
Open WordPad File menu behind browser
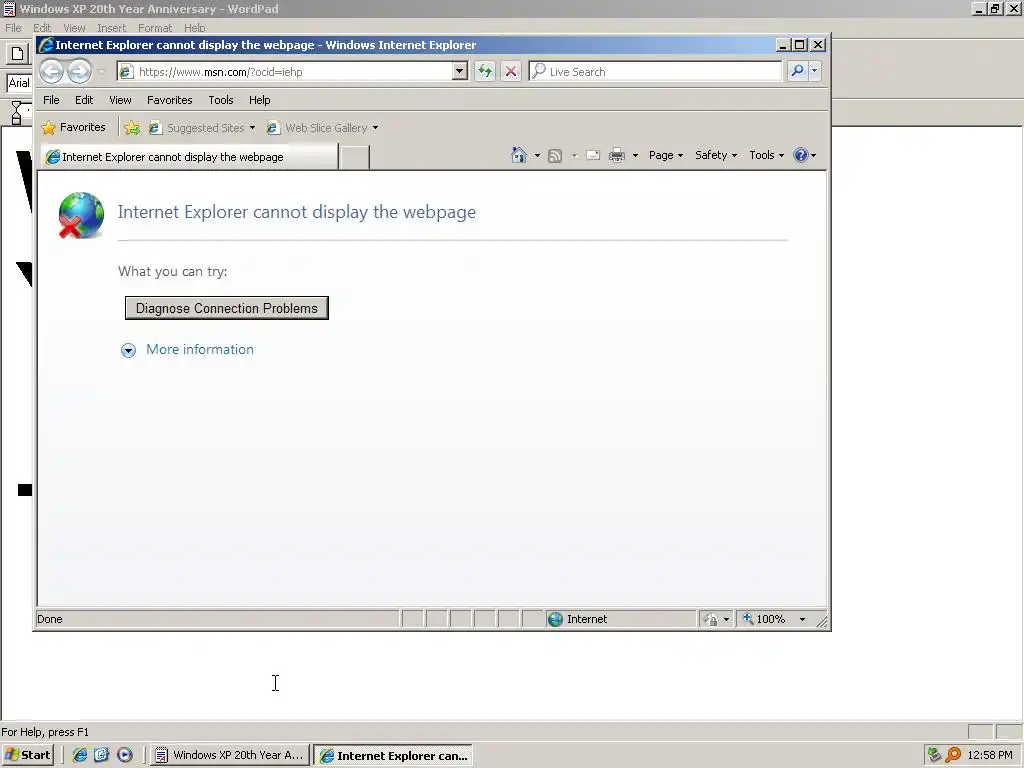coord(13,28)
